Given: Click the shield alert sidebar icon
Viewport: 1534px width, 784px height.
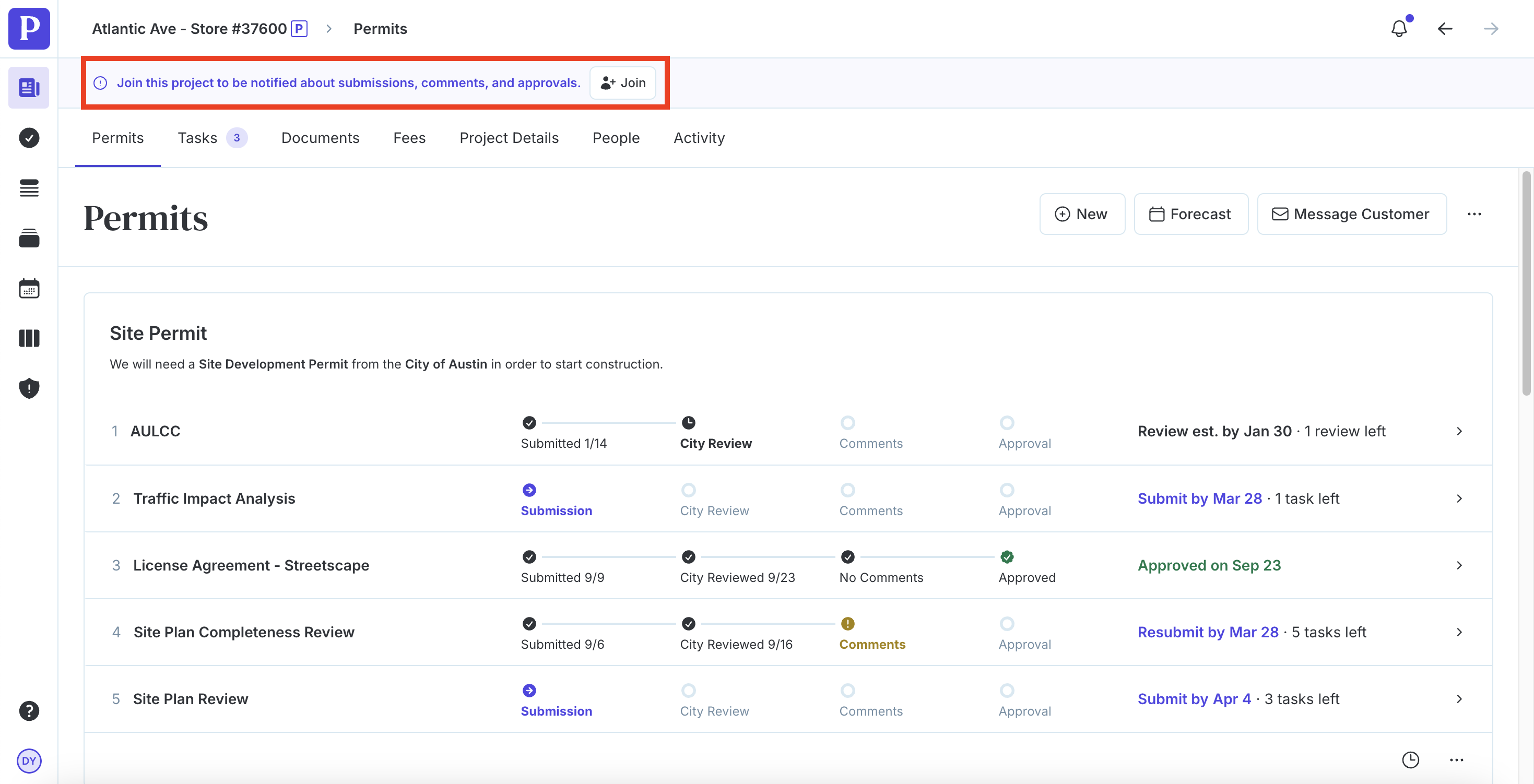Looking at the screenshot, I should (x=29, y=388).
